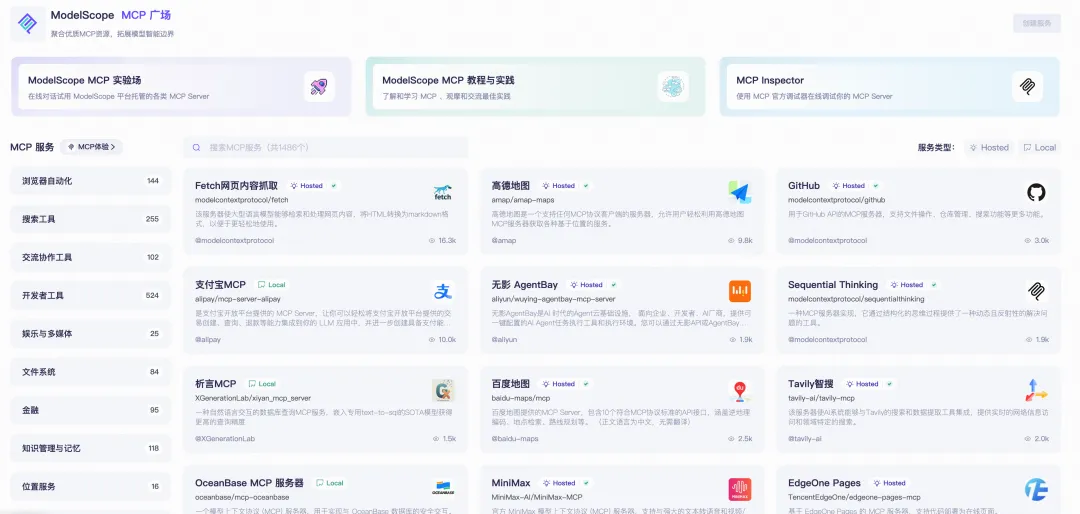Click the MiniMax card title

[510, 483]
